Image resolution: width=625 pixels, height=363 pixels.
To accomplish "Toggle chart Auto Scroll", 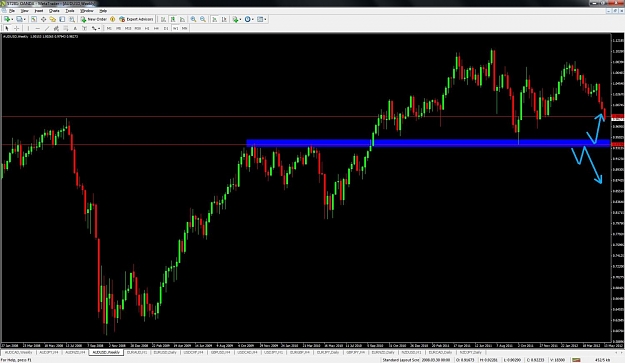I will (x=214, y=19).
